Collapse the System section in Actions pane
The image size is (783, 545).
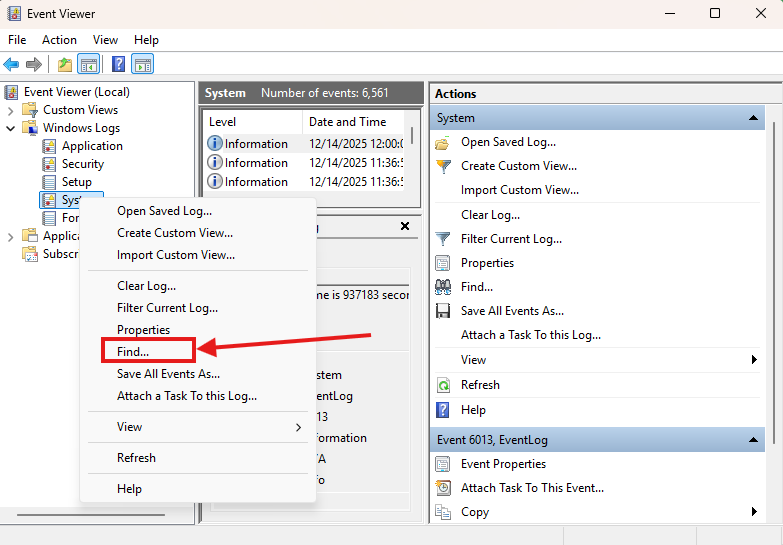click(x=753, y=118)
